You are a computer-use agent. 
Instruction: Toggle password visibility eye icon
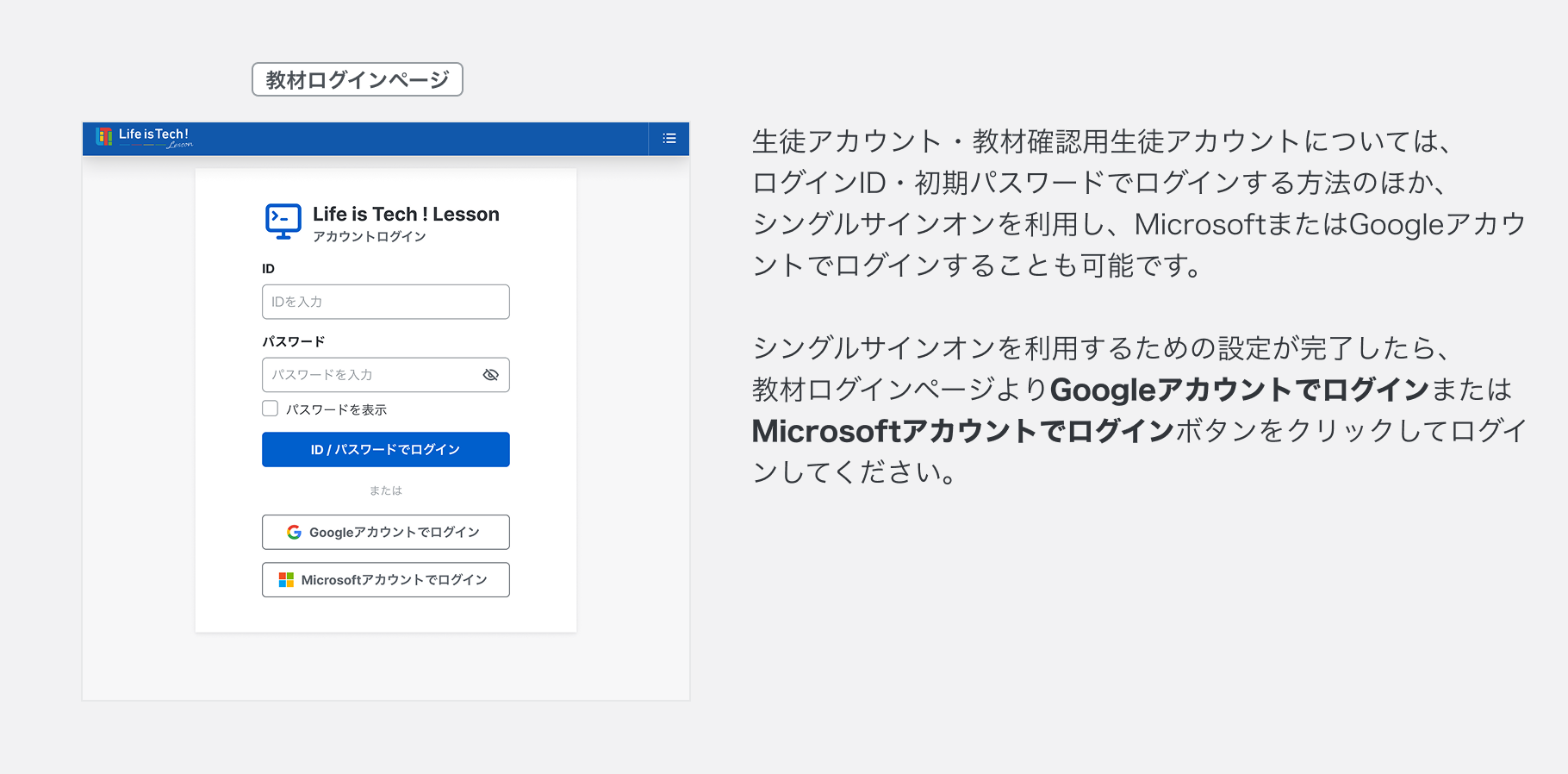click(x=491, y=375)
